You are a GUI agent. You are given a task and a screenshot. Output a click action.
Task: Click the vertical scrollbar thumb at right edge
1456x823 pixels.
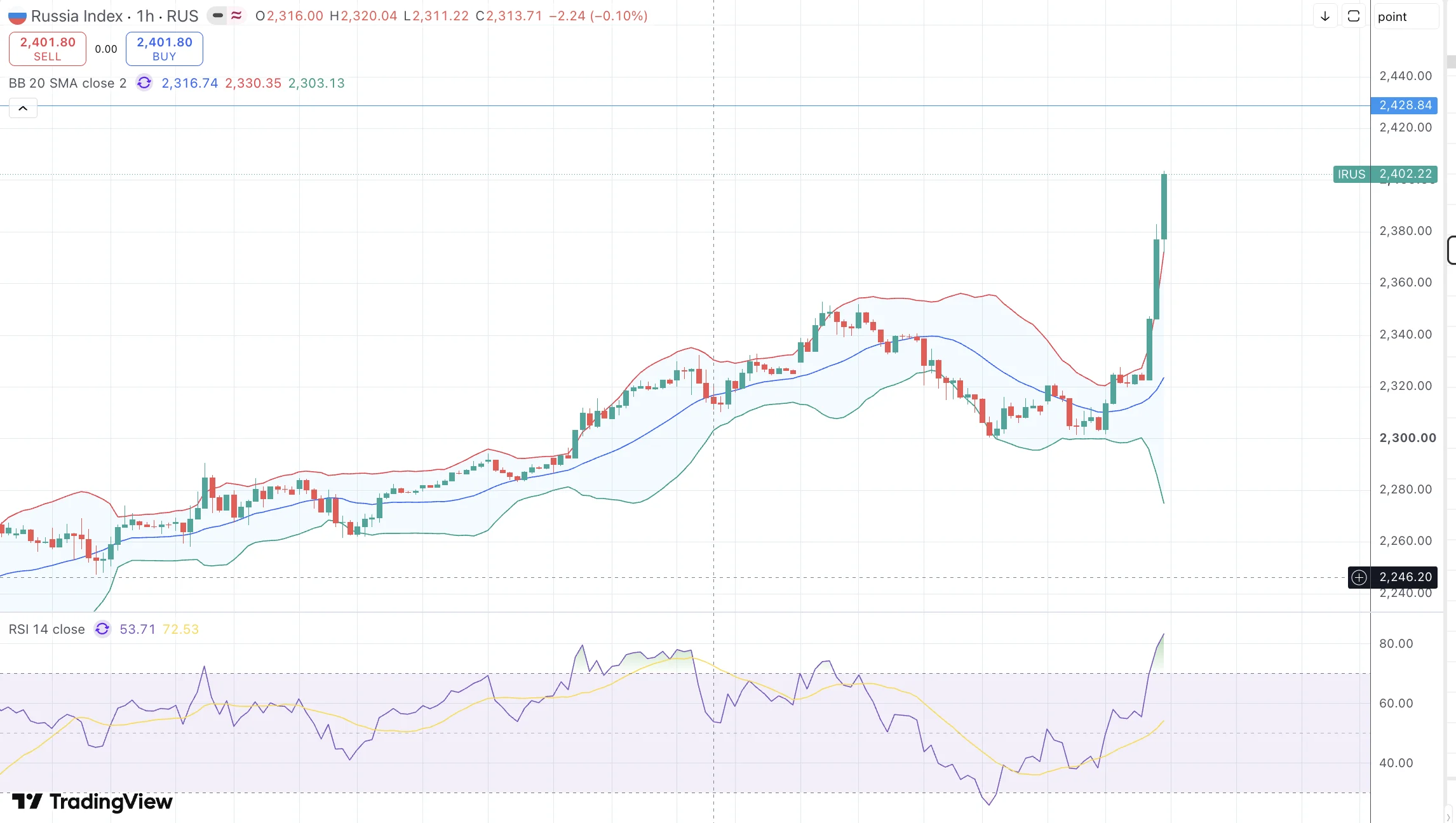click(1451, 62)
